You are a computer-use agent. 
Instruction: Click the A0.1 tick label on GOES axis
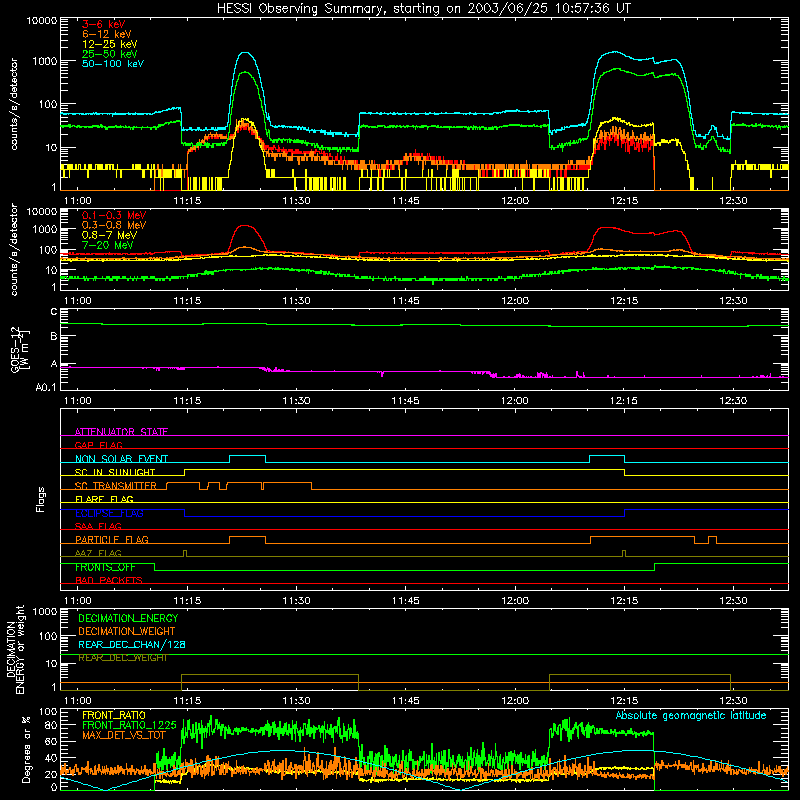pyautogui.click(x=46, y=387)
